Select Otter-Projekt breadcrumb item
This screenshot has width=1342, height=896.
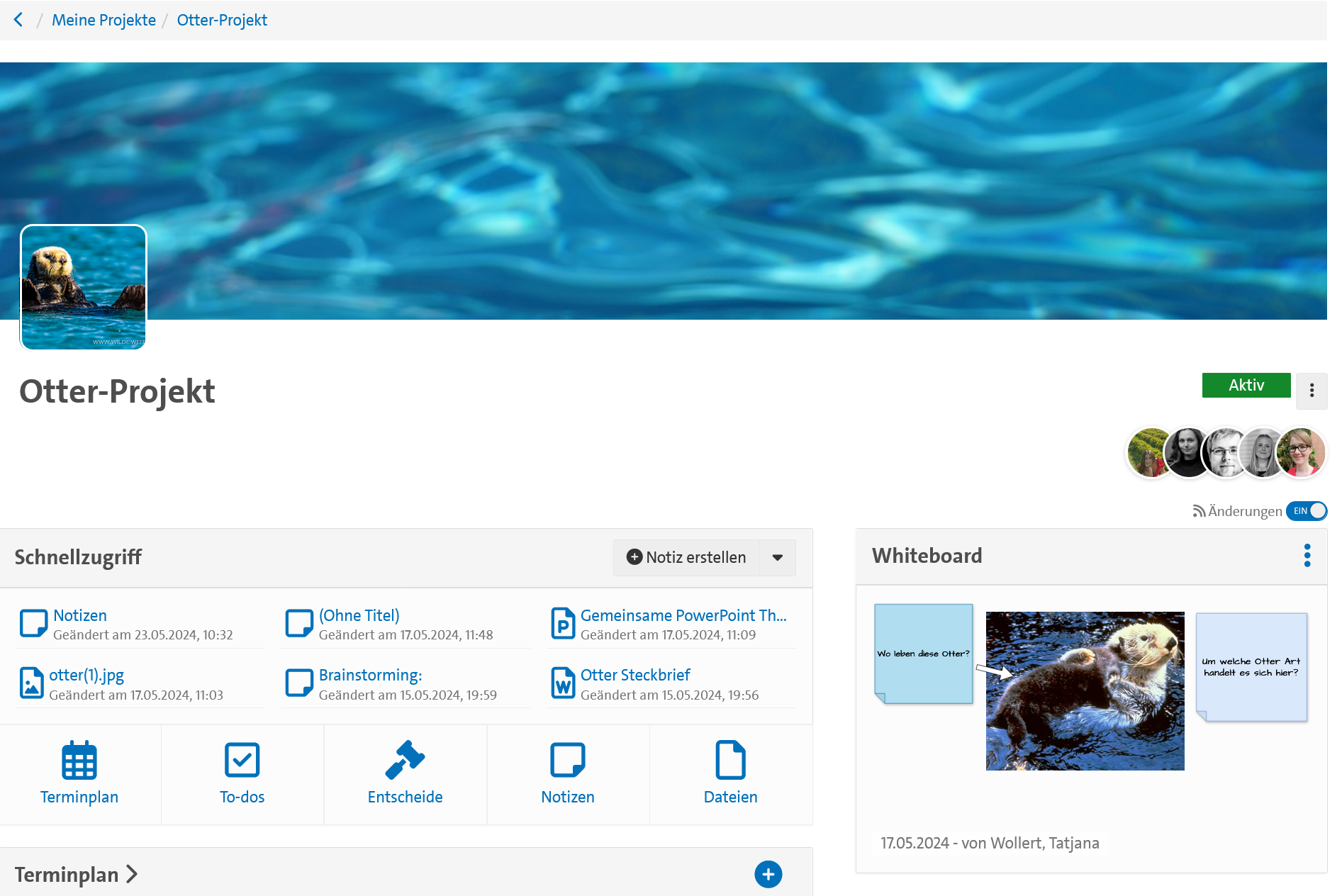(222, 20)
